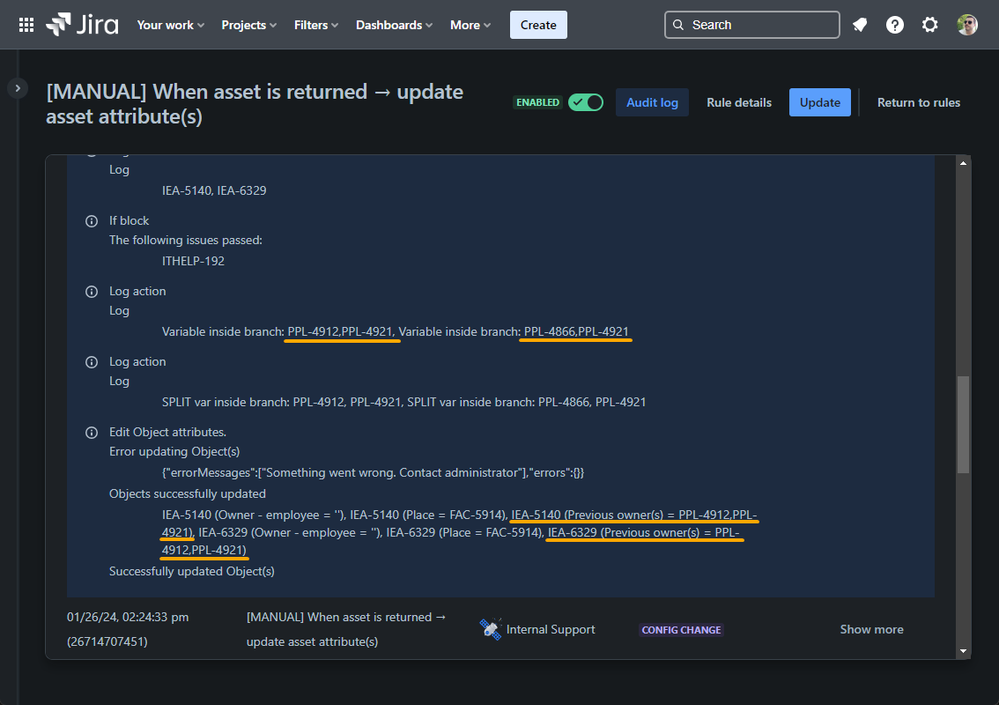Viewport: 999px width, 705px height.
Task: Click the info icon beside If block
Action: click(x=92, y=221)
